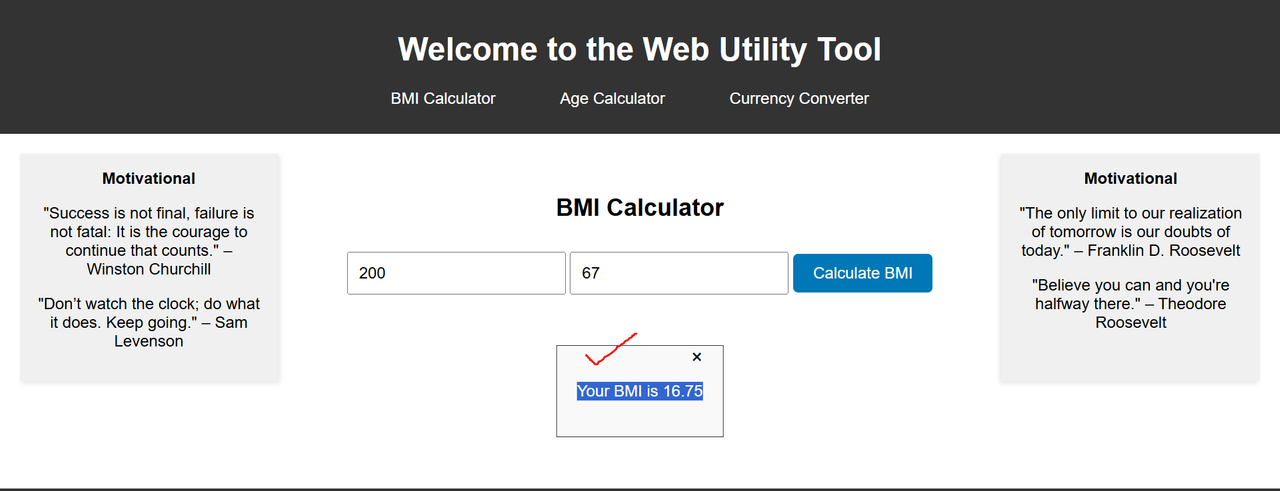Go to the Currency Converter
The height and width of the screenshot is (491, 1280).
(x=799, y=98)
